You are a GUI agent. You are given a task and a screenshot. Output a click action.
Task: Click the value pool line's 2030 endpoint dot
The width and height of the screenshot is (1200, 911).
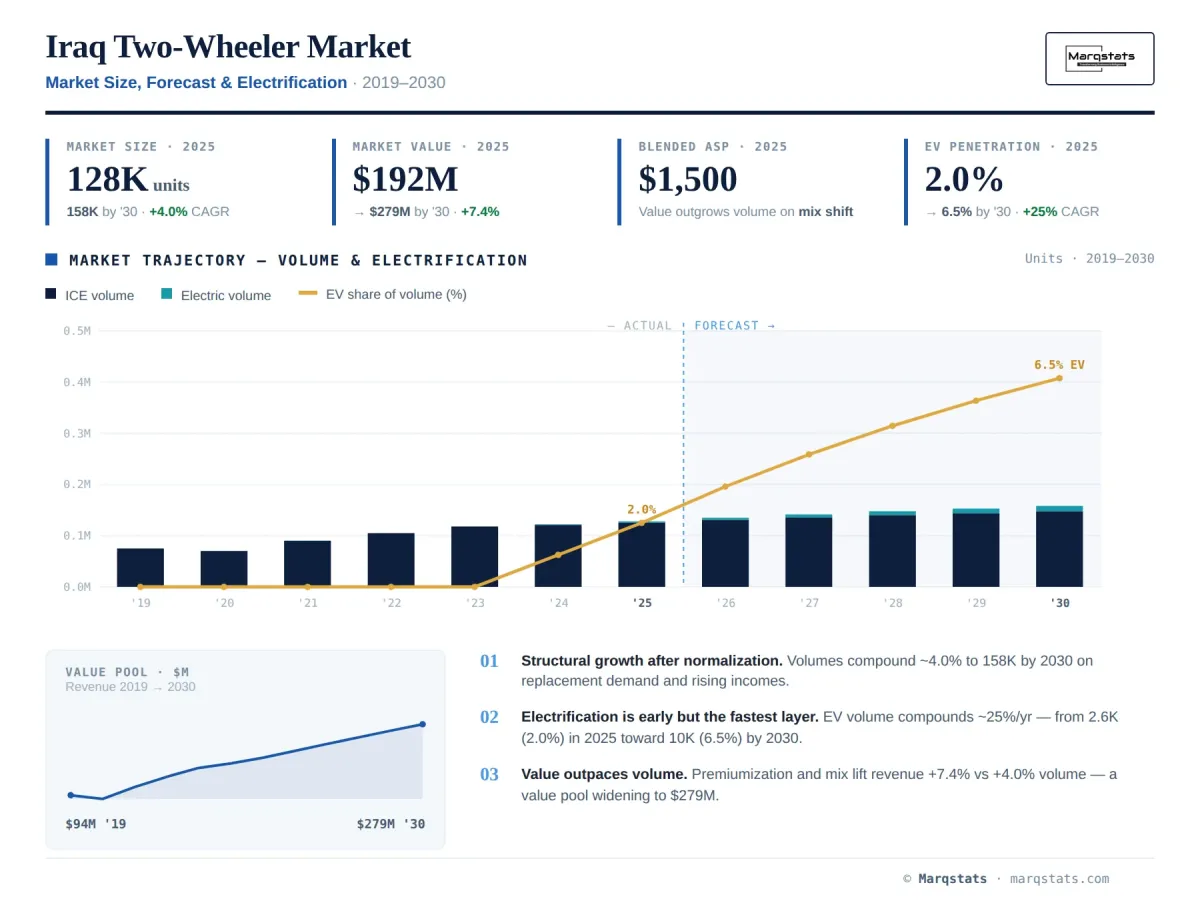(422, 724)
